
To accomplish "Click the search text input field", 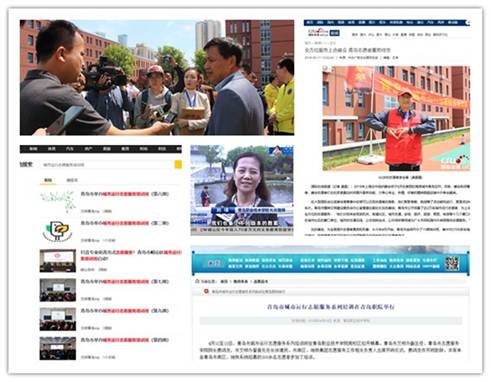I will [107, 165].
